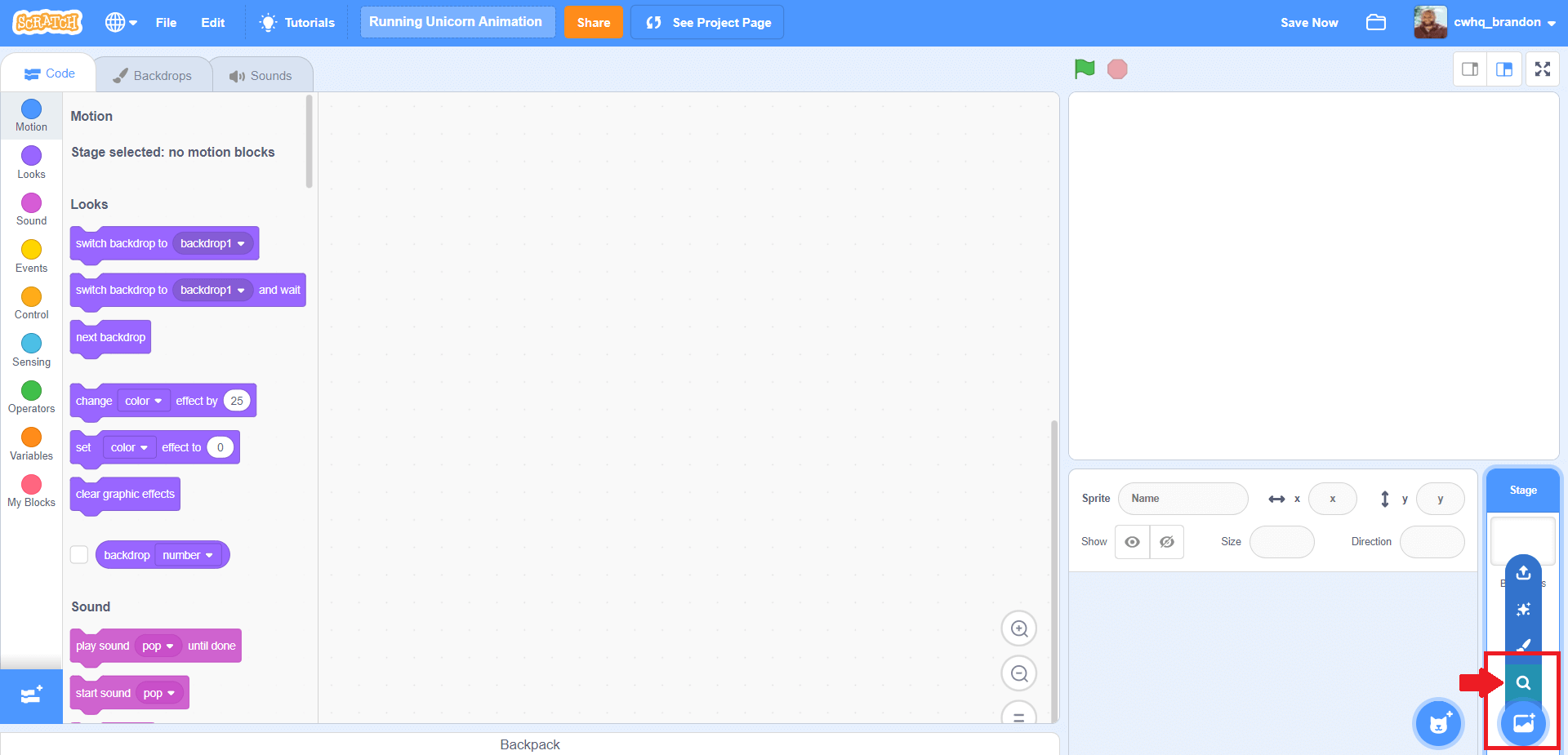The width and height of the screenshot is (1568, 755).
Task: Show the sprite with the eye toggle
Action: 1132,541
